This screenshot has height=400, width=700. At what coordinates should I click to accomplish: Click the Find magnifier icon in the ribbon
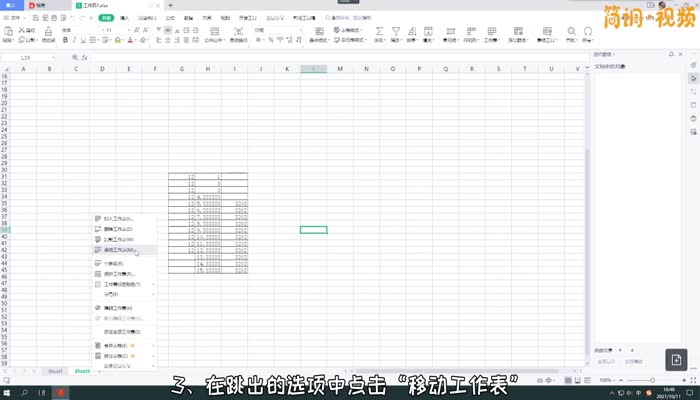tap(571, 31)
